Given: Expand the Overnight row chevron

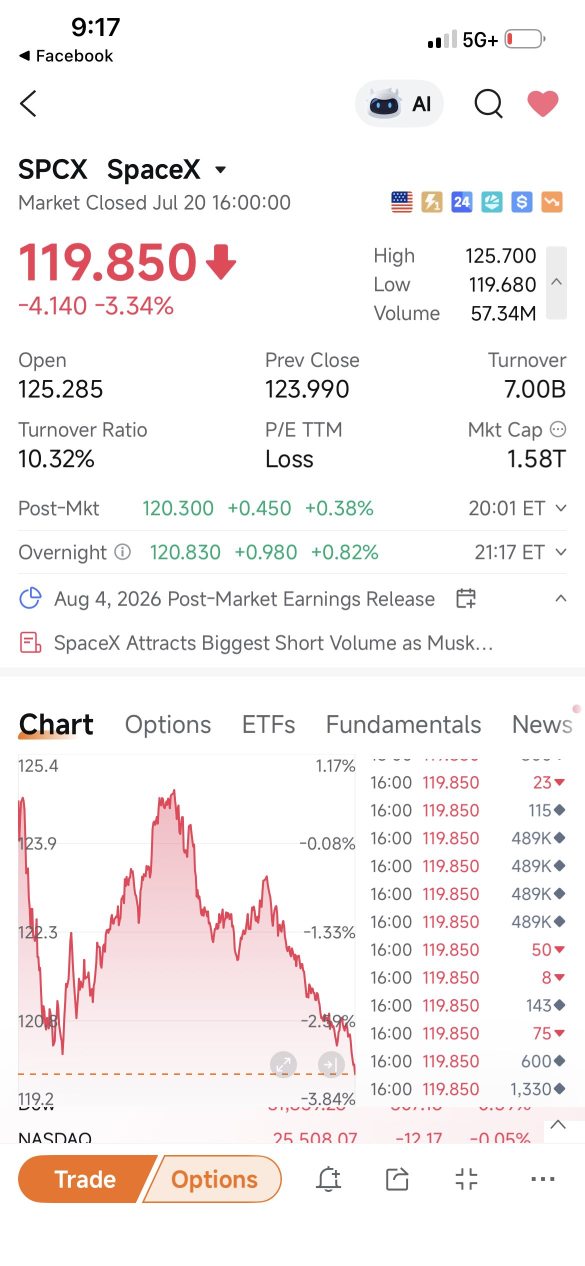Looking at the screenshot, I should tap(560, 552).
